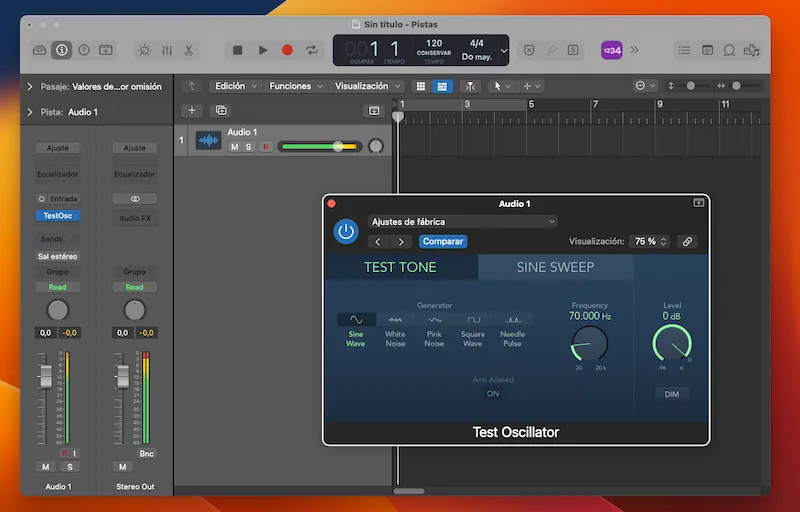Open the Visualización menu
Screen dimensions: 800x512
tap(367, 86)
